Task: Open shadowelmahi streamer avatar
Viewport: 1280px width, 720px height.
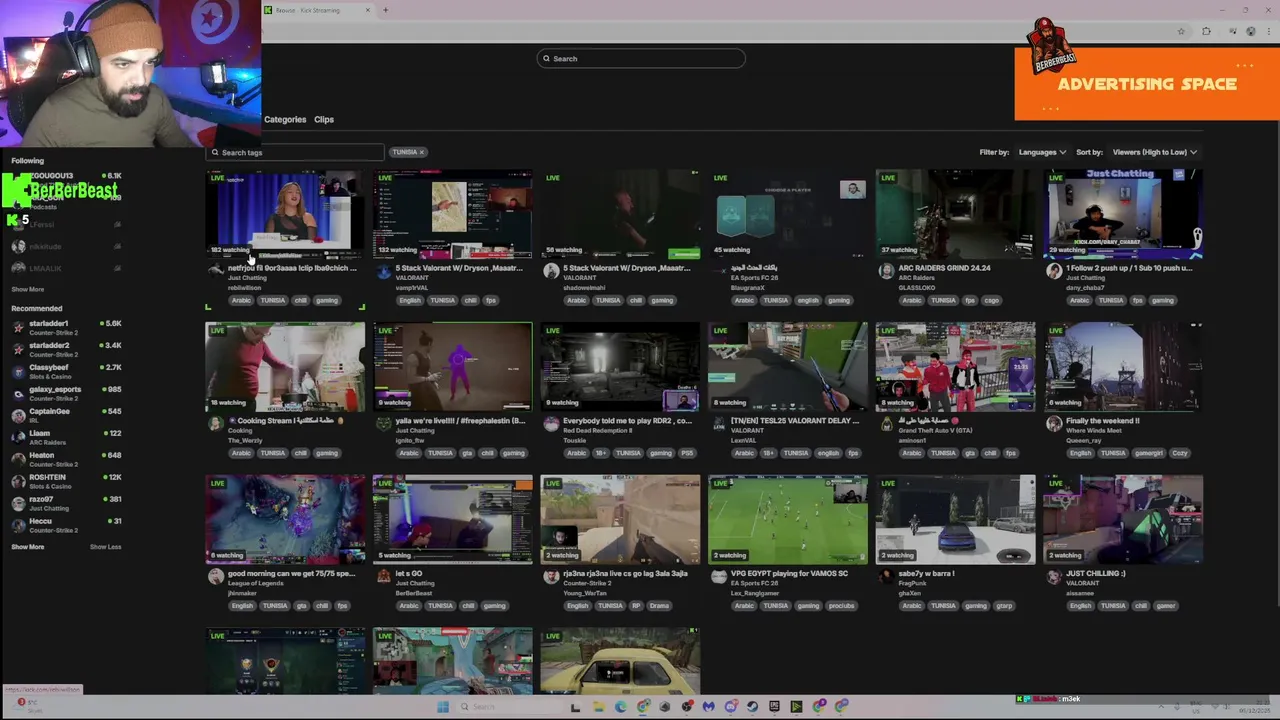Action: click(551, 271)
